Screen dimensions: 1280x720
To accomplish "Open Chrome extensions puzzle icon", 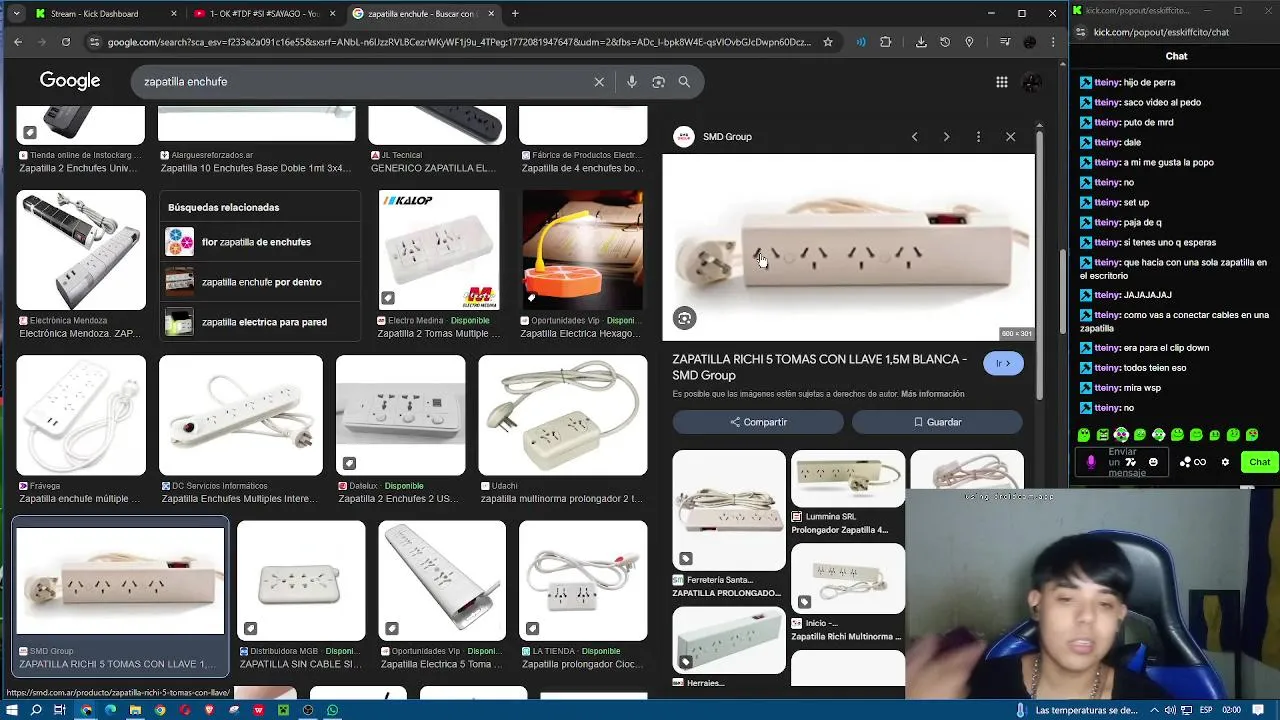I will pyautogui.click(x=885, y=42).
